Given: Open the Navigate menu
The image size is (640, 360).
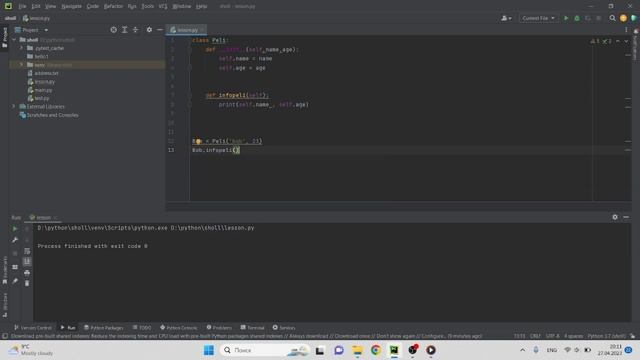Looking at the screenshot, I should (71, 6).
